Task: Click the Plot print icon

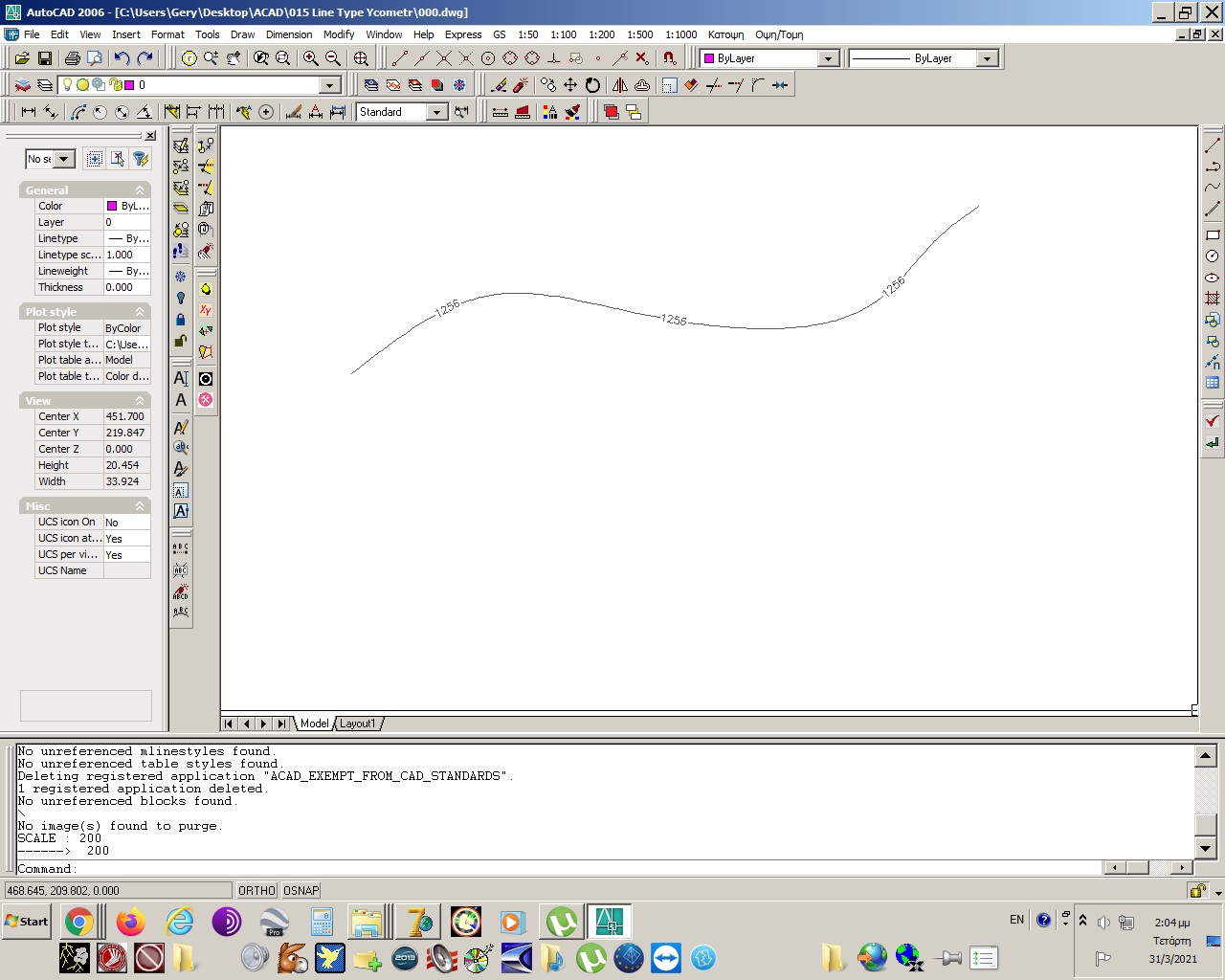Action: [x=73, y=57]
